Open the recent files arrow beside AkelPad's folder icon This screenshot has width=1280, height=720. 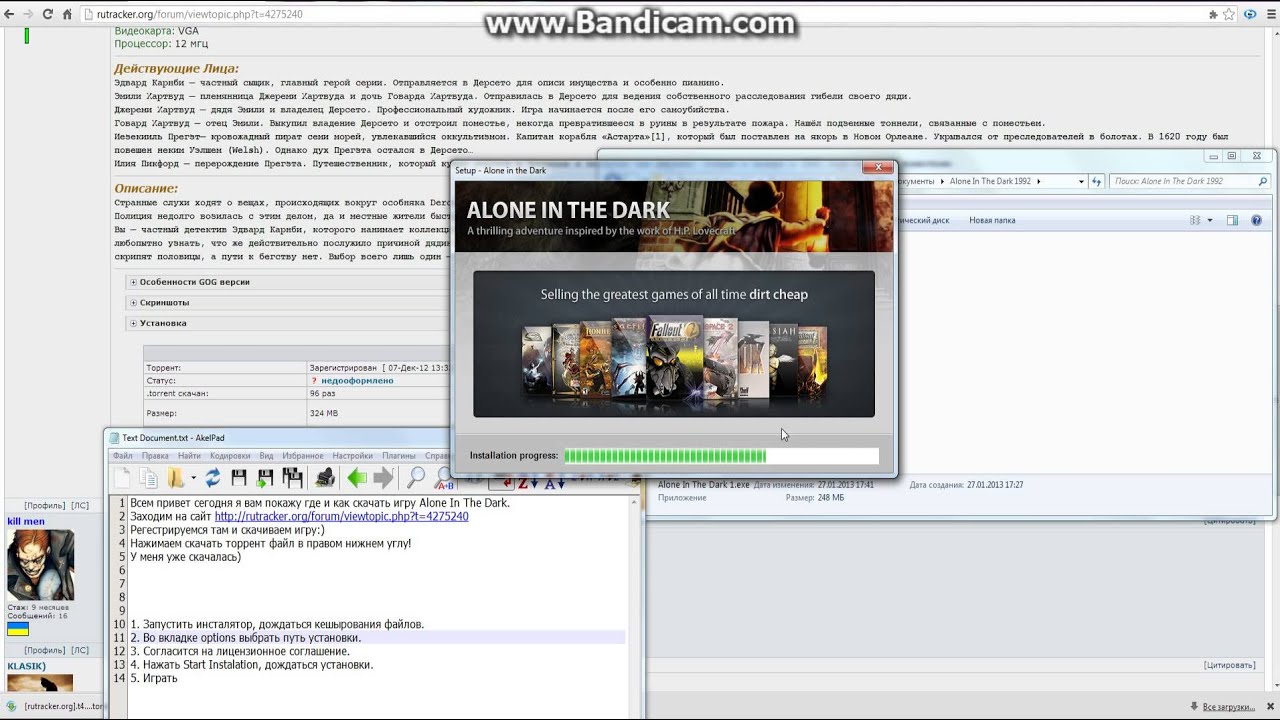[x=193, y=478]
